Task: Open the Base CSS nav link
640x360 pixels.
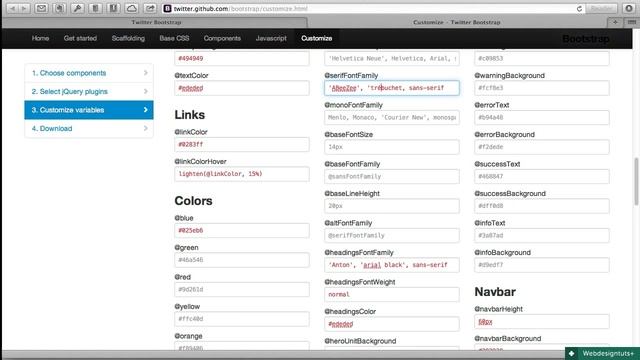Action: pyautogui.click(x=174, y=38)
